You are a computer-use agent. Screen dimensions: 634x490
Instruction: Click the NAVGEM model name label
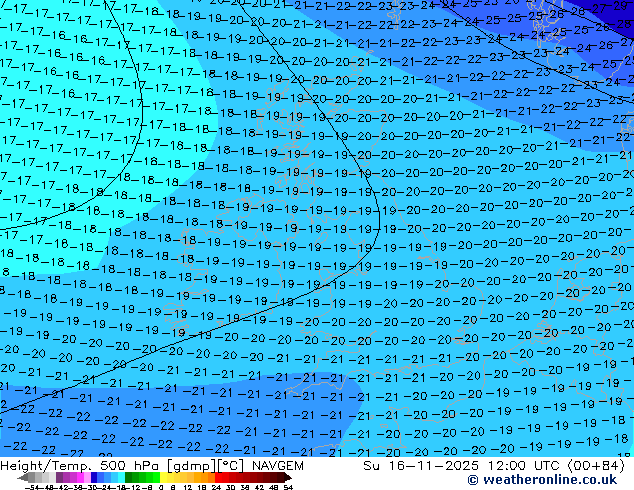278,466
